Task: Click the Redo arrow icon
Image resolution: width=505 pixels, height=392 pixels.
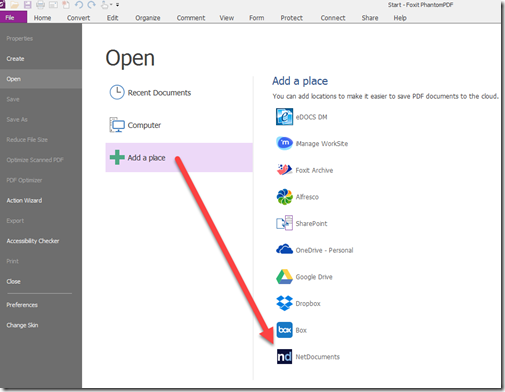Action: coord(92,4)
